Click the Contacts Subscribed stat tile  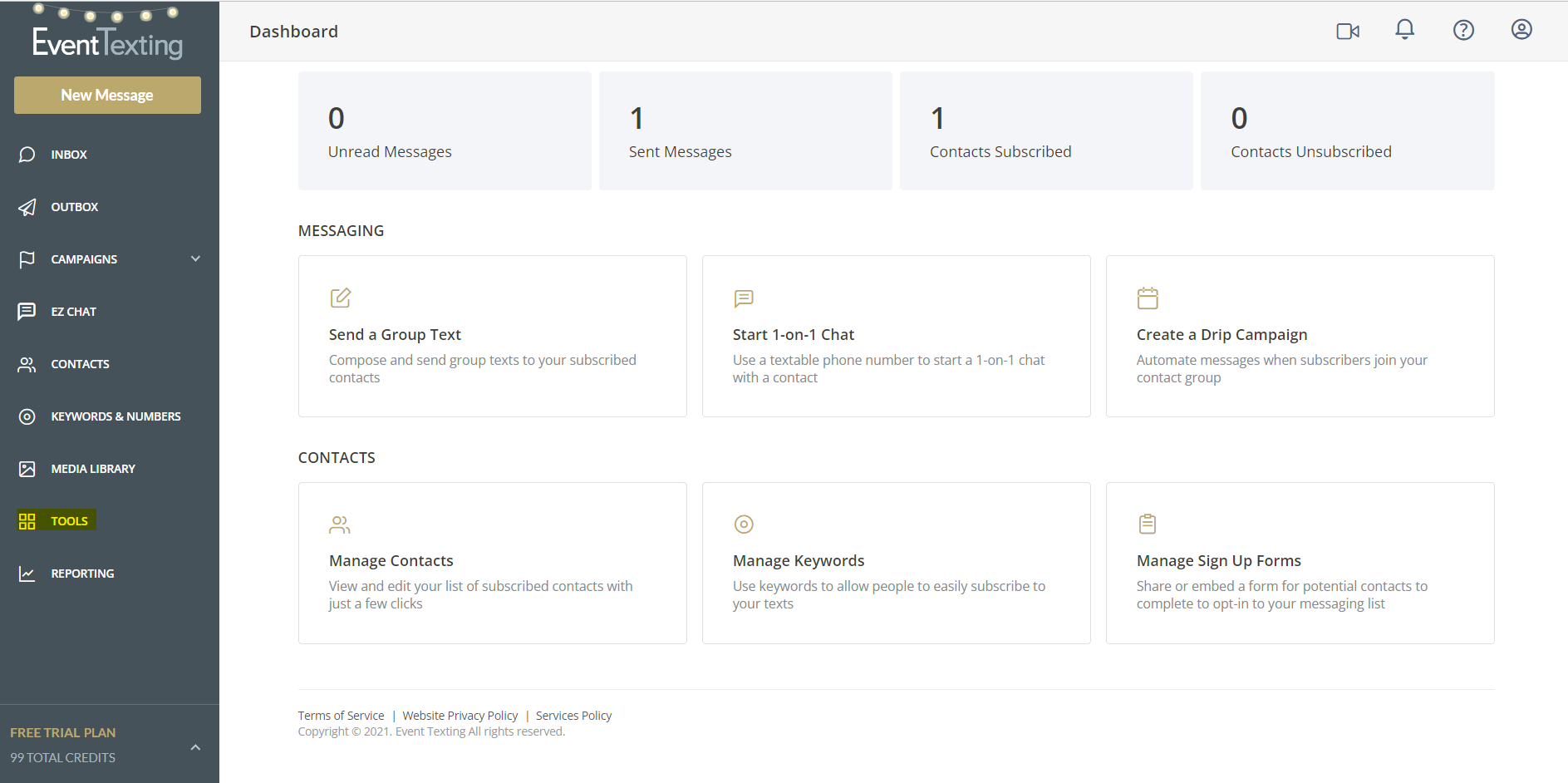point(1046,130)
